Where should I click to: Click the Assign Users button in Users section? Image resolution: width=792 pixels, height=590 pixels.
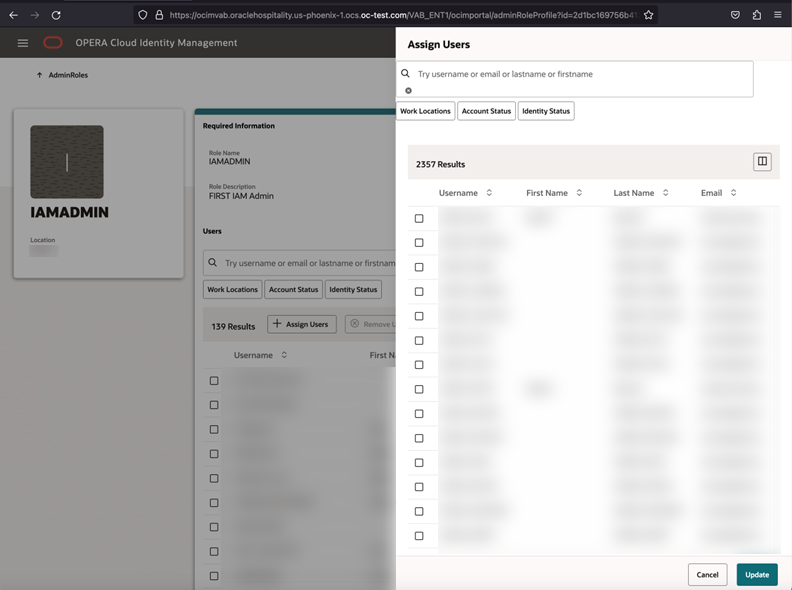(302, 324)
